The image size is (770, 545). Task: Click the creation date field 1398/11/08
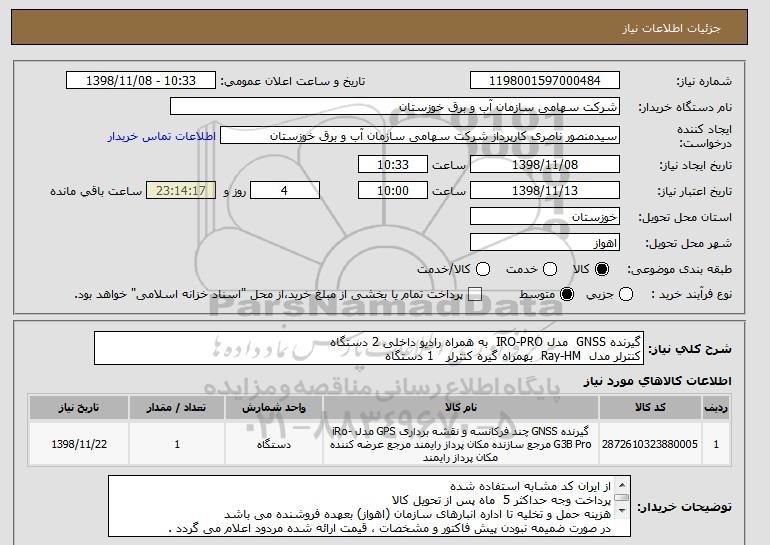tap(545, 164)
